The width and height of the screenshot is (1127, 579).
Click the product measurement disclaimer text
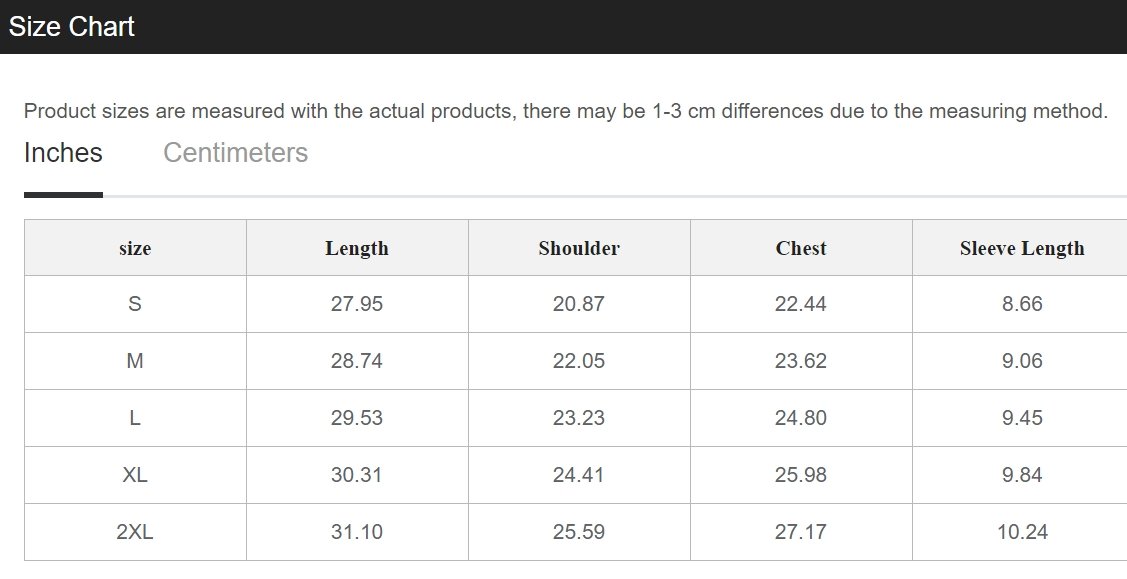tap(566, 111)
